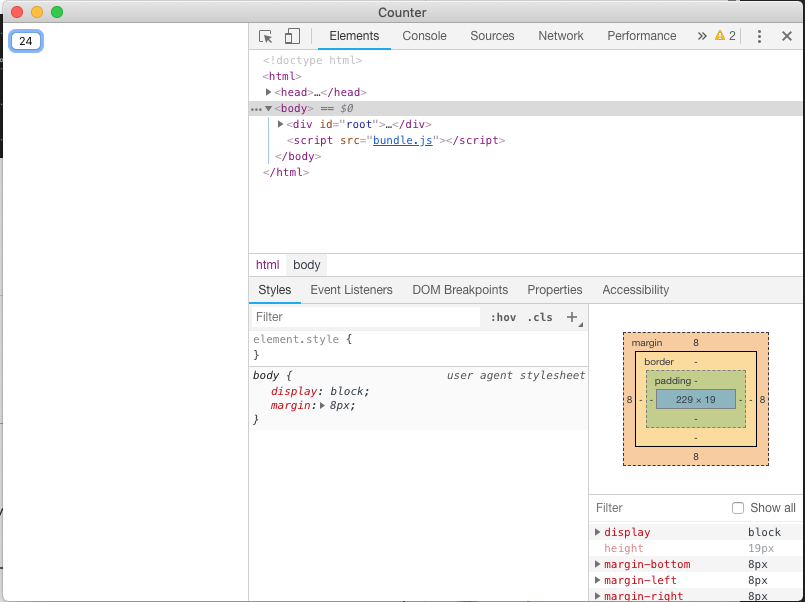The width and height of the screenshot is (805, 602).
Task: Click the bottom margin value 8
Action: [x=696, y=457]
